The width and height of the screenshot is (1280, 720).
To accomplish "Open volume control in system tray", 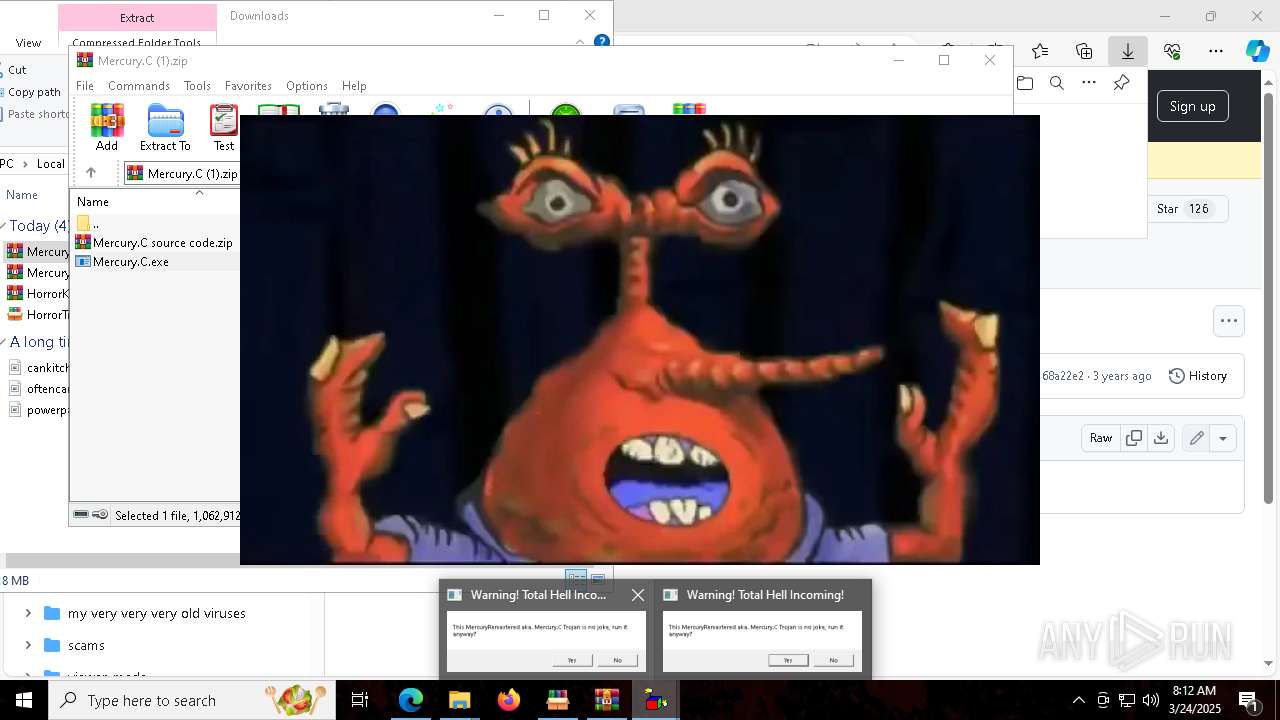I will (x=1151, y=700).
